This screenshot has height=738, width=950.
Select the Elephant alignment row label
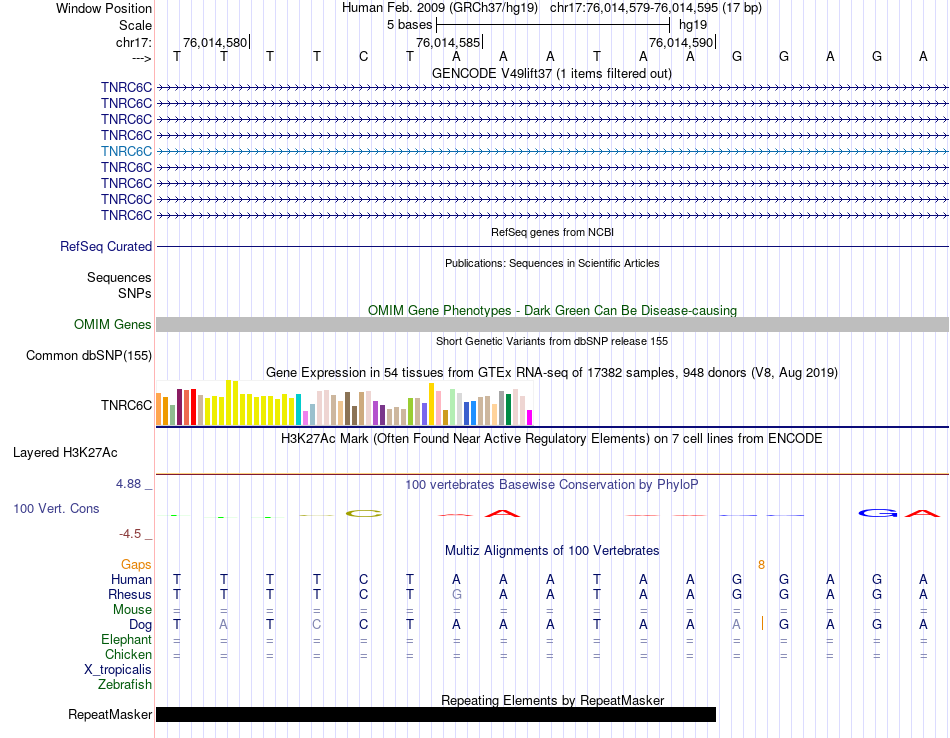click(126, 640)
